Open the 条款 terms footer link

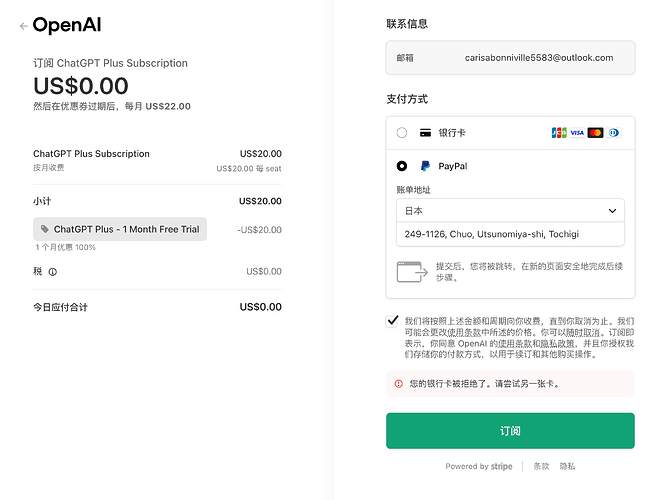[x=541, y=466]
